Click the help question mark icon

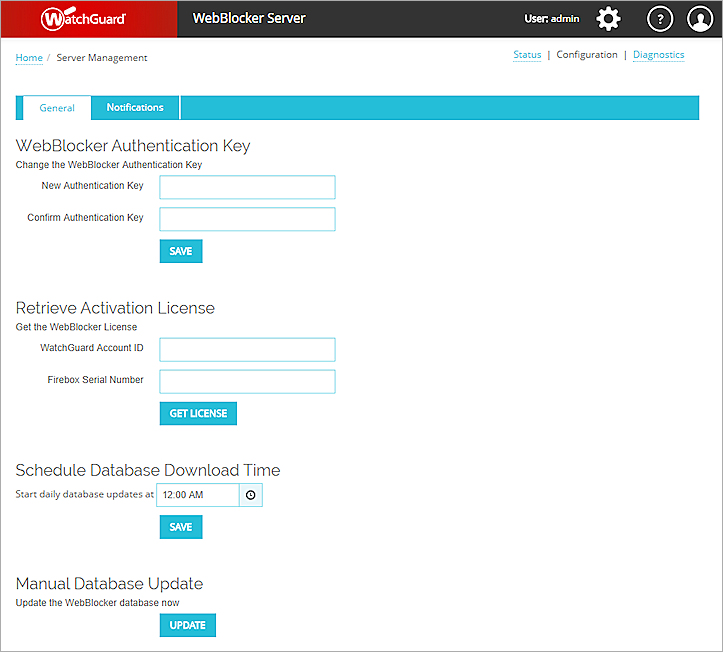(660, 19)
